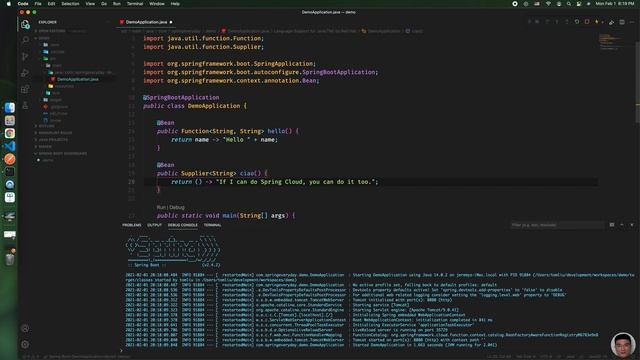Open the Extensions view
This screenshot has height=360, width=640.
25,89
